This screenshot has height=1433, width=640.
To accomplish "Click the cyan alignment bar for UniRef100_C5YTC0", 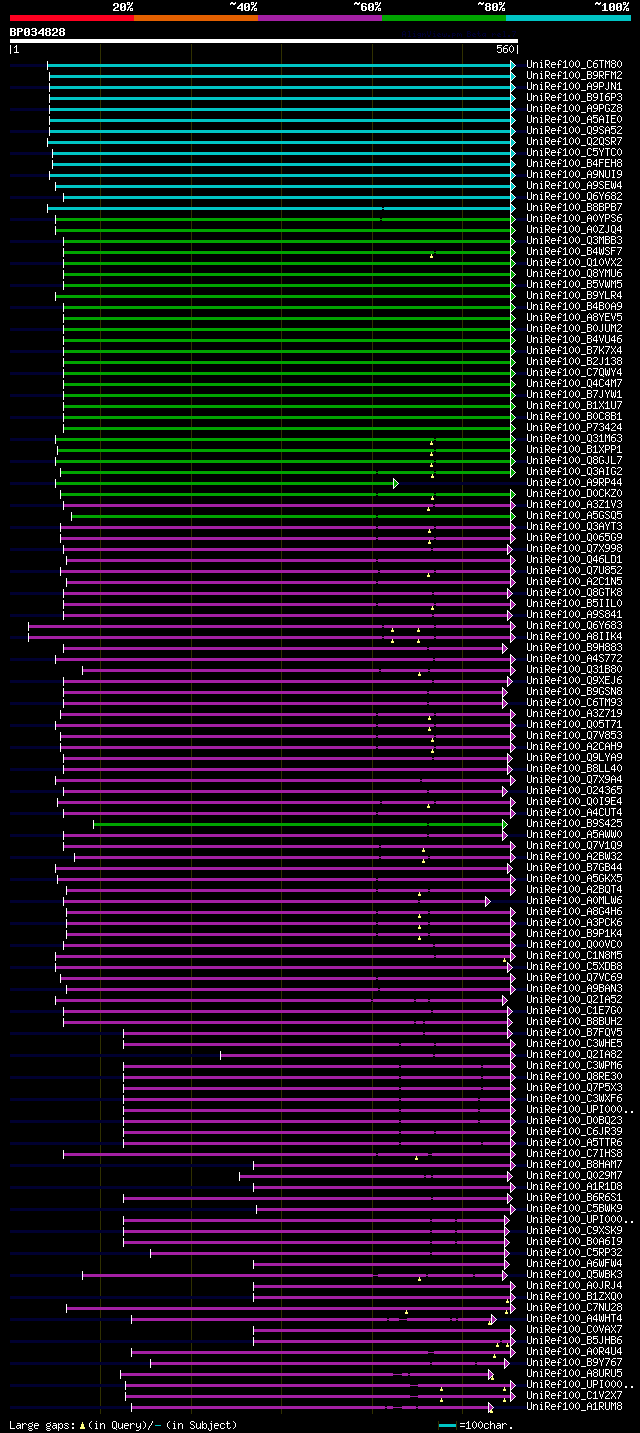I will coord(284,152).
